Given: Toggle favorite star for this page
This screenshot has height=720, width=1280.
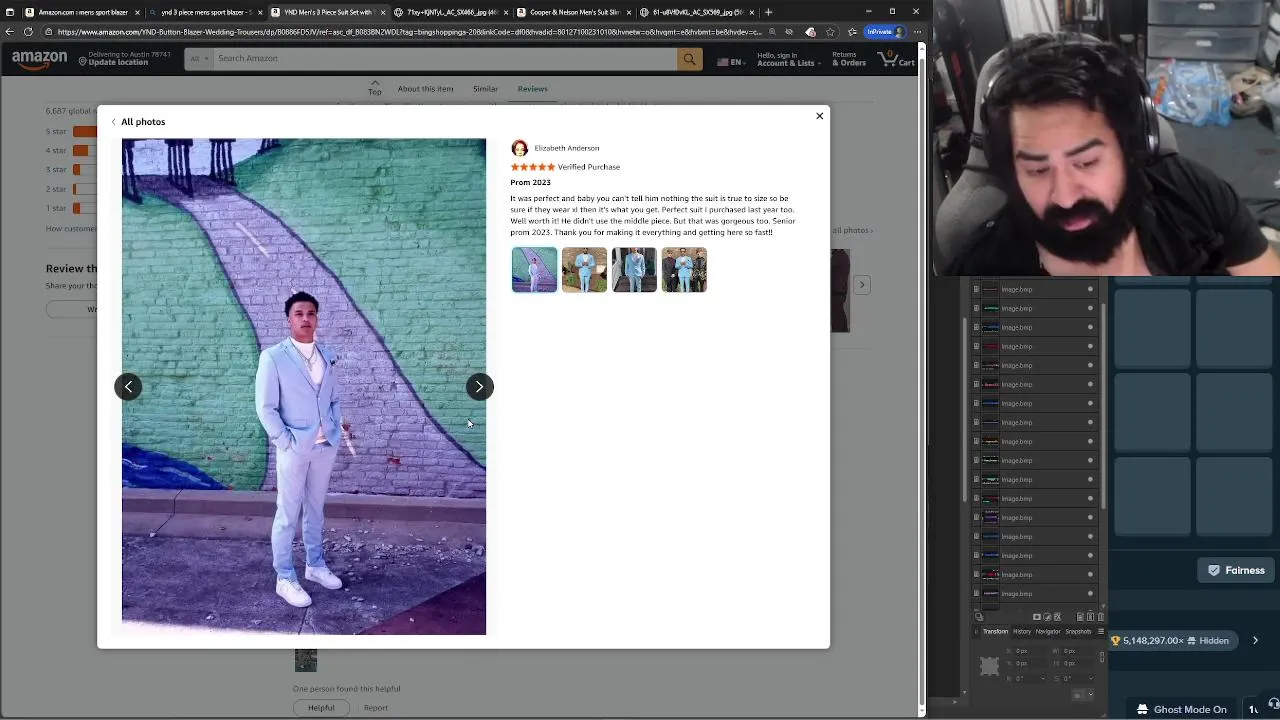Looking at the screenshot, I should point(830,32).
